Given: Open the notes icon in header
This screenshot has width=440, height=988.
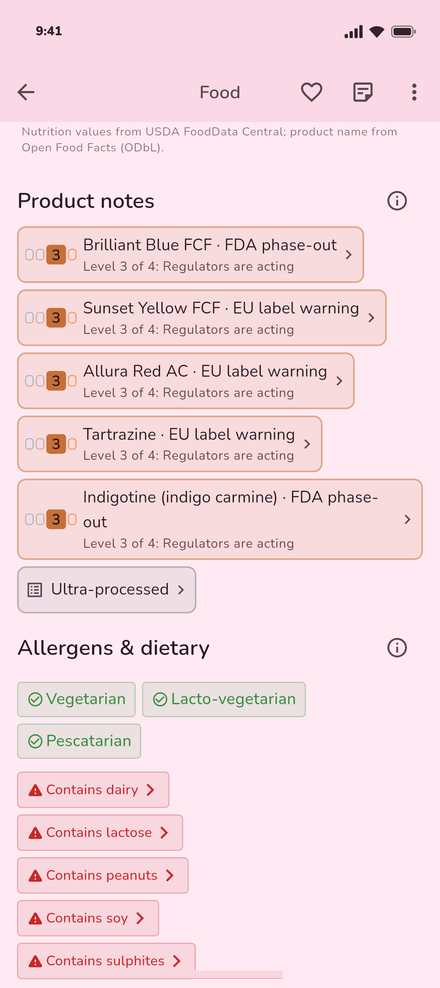Looking at the screenshot, I should point(362,93).
